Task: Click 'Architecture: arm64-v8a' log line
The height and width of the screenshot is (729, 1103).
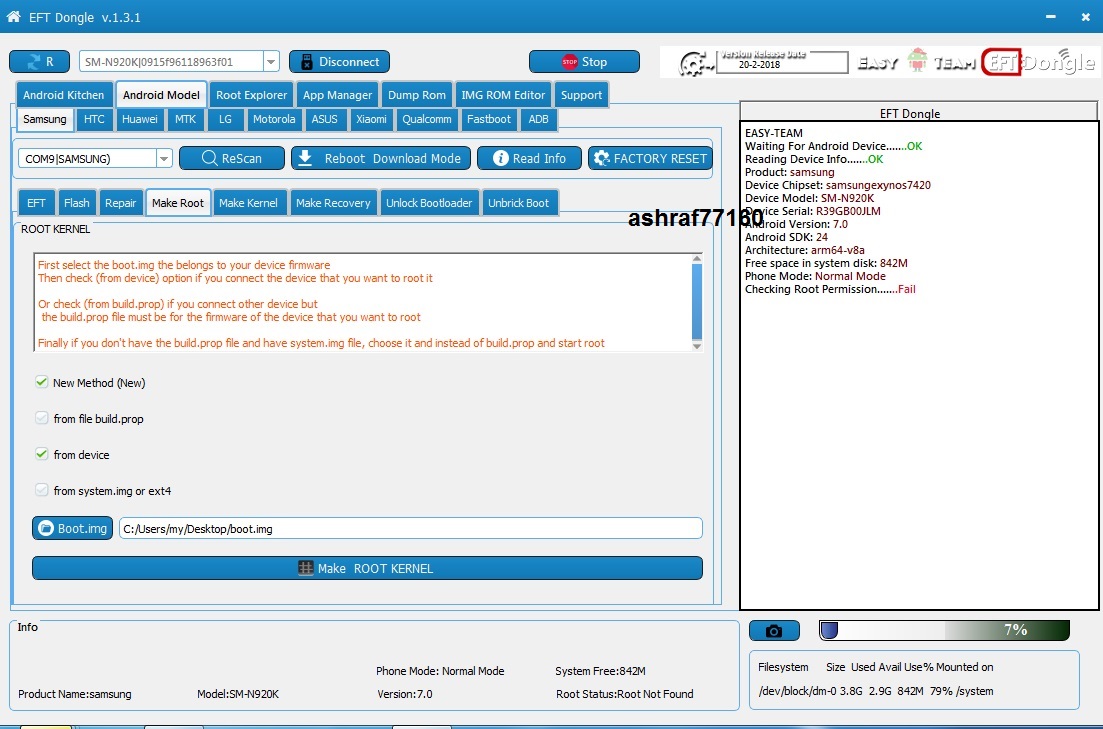Action: click(805, 250)
